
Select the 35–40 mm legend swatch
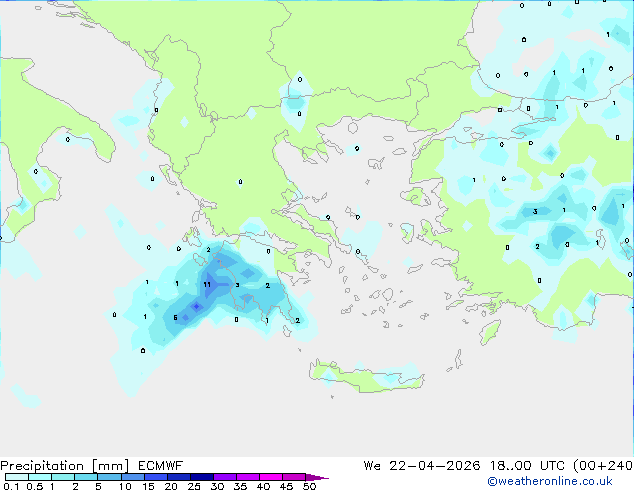[x=248, y=477]
